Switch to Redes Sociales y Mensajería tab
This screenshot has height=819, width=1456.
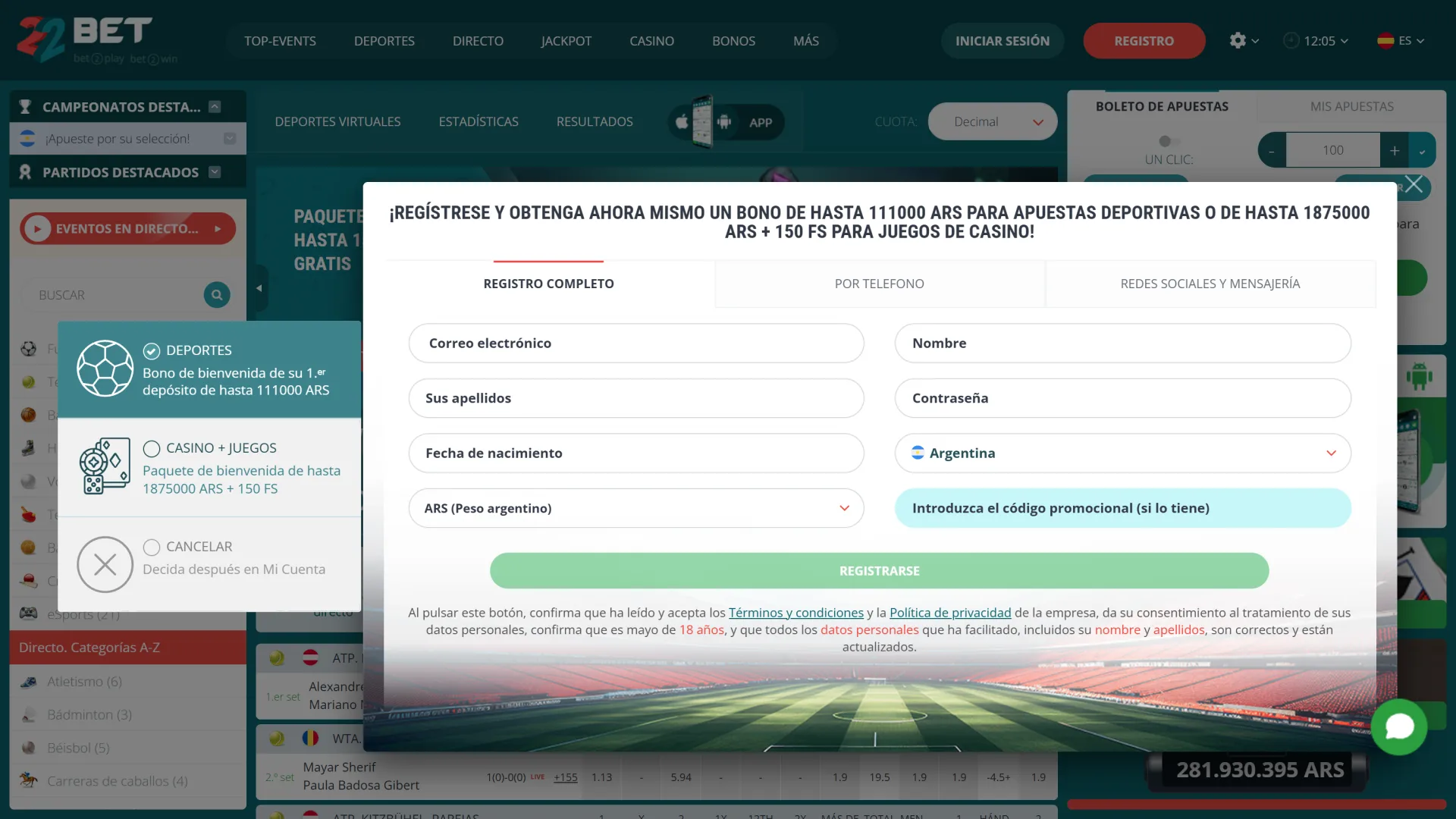(x=1210, y=284)
